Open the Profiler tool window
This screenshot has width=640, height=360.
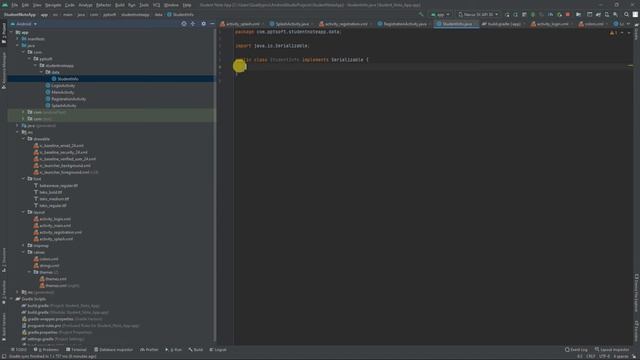[149, 350]
